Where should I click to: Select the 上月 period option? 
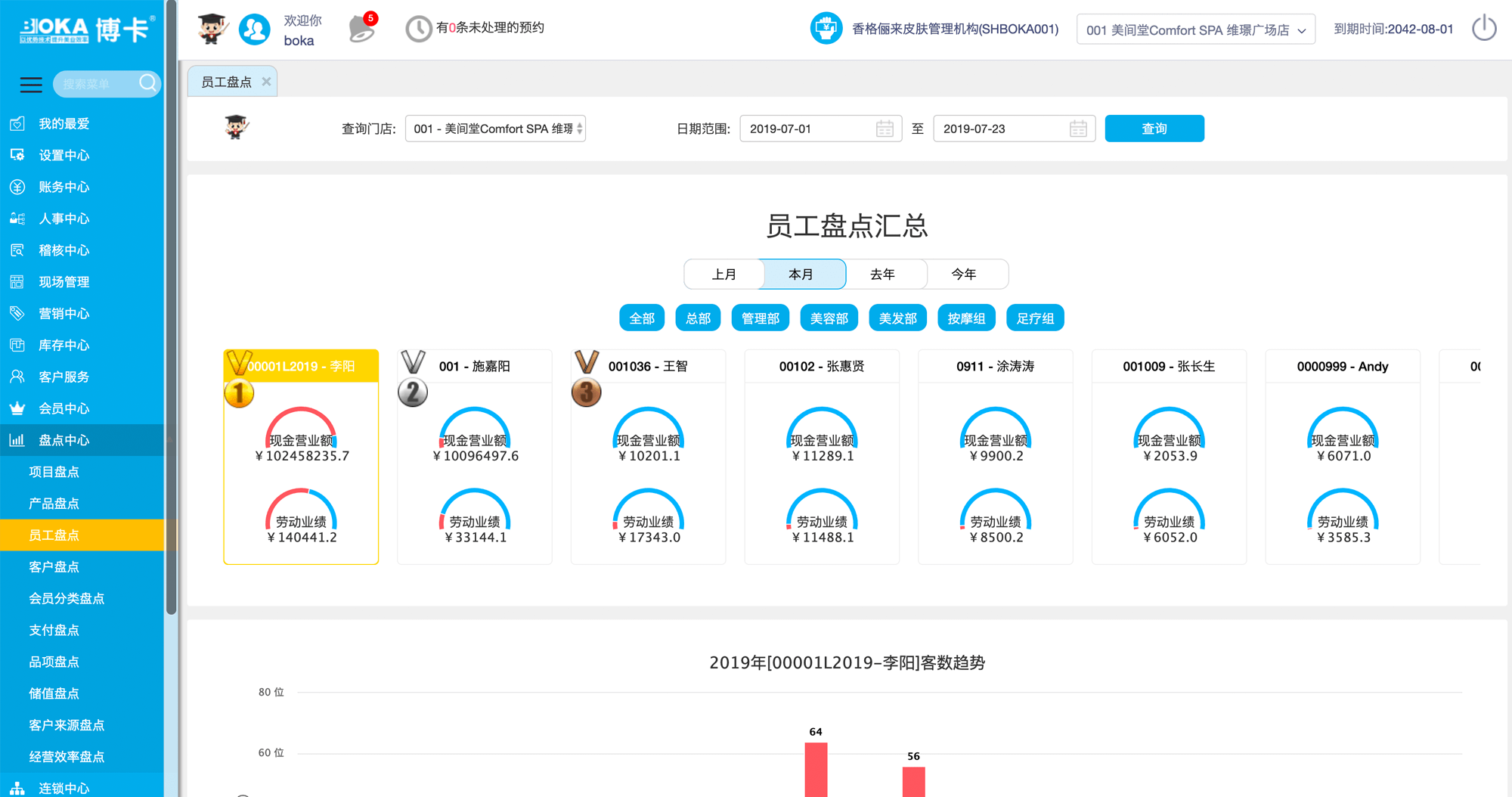pos(723,274)
